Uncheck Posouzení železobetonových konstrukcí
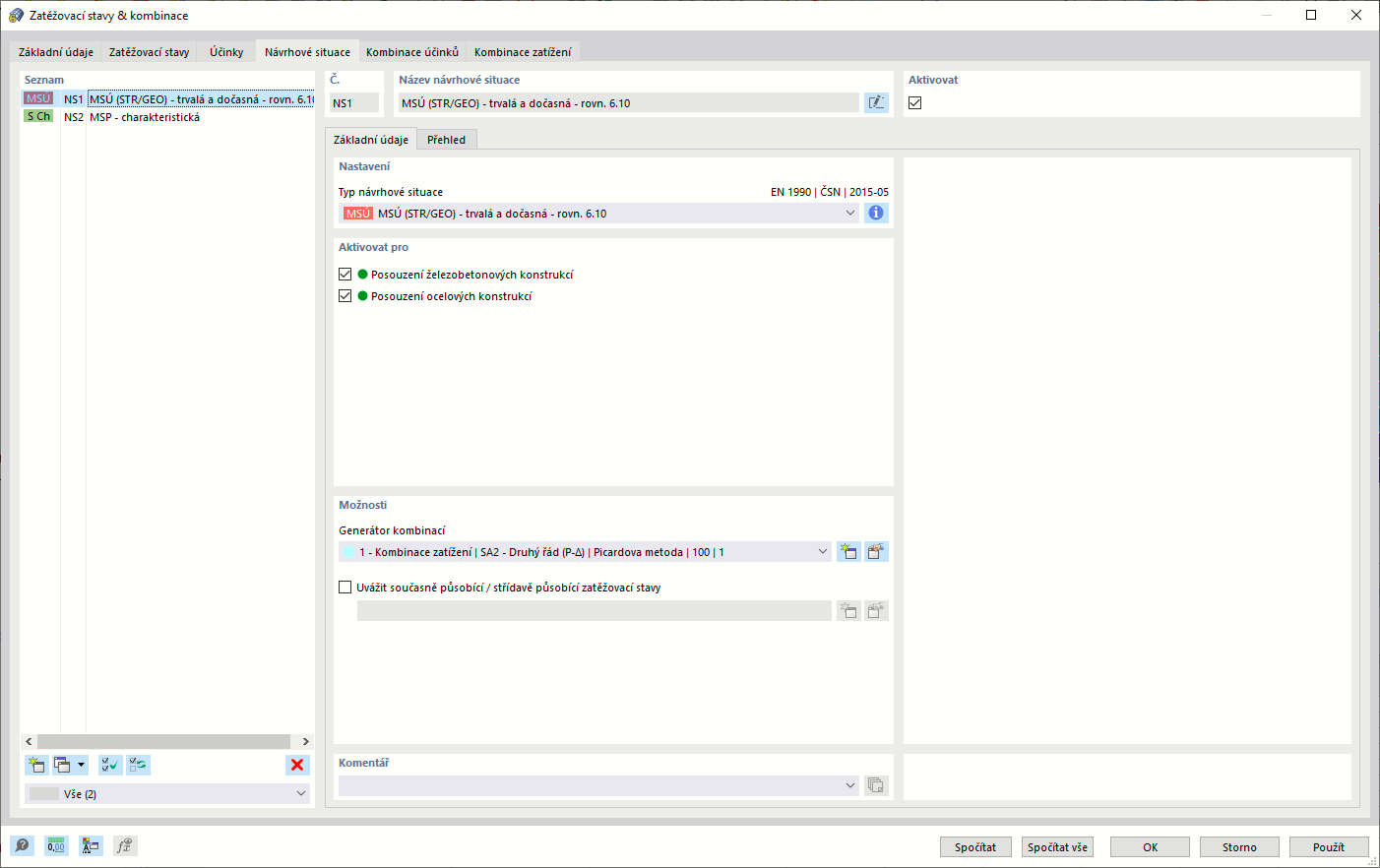The width and height of the screenshot is (1380, 868). (x=345, y=275)
